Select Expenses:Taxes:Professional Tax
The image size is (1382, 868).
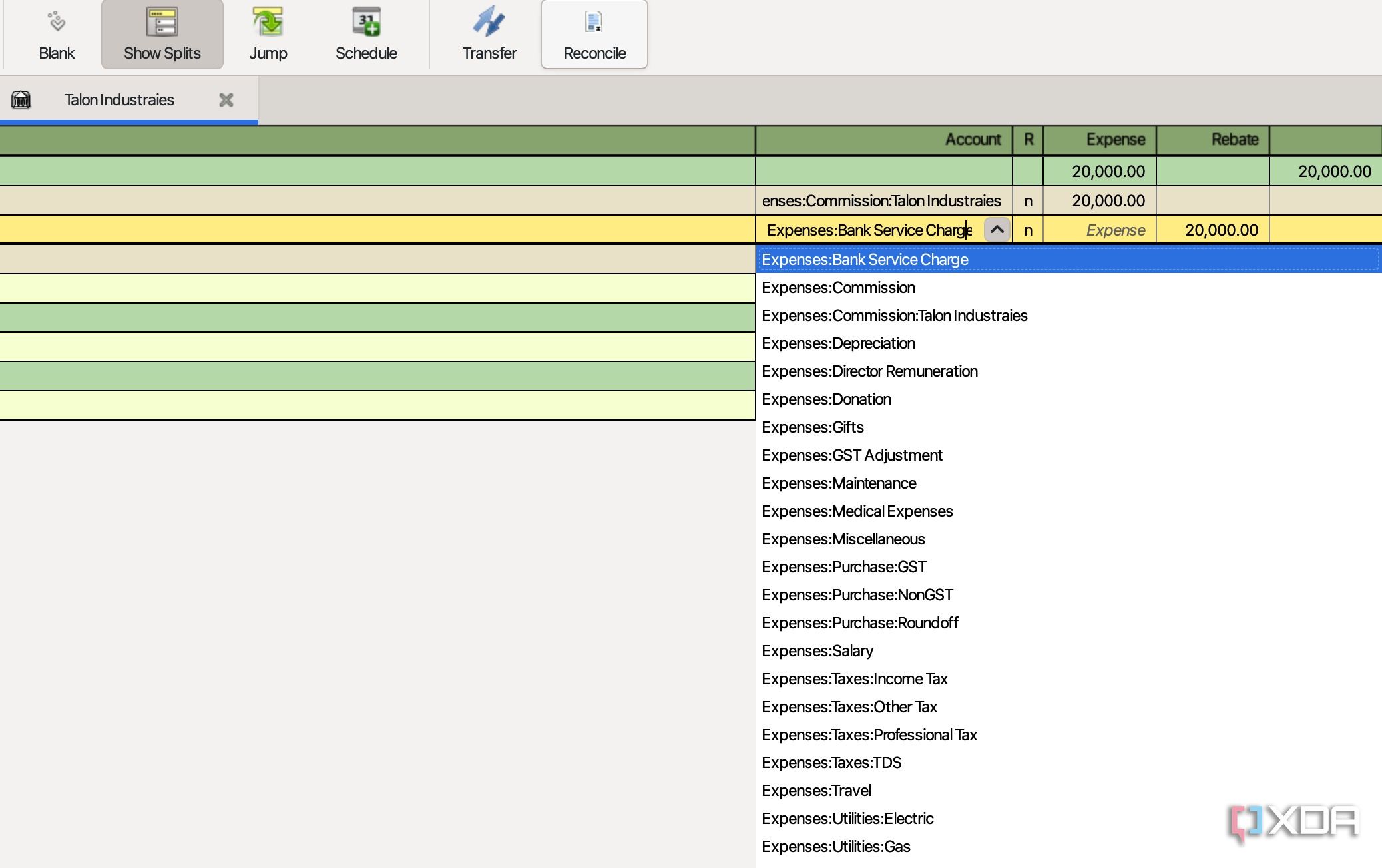pyautogui.click(x=1068, y=735)
